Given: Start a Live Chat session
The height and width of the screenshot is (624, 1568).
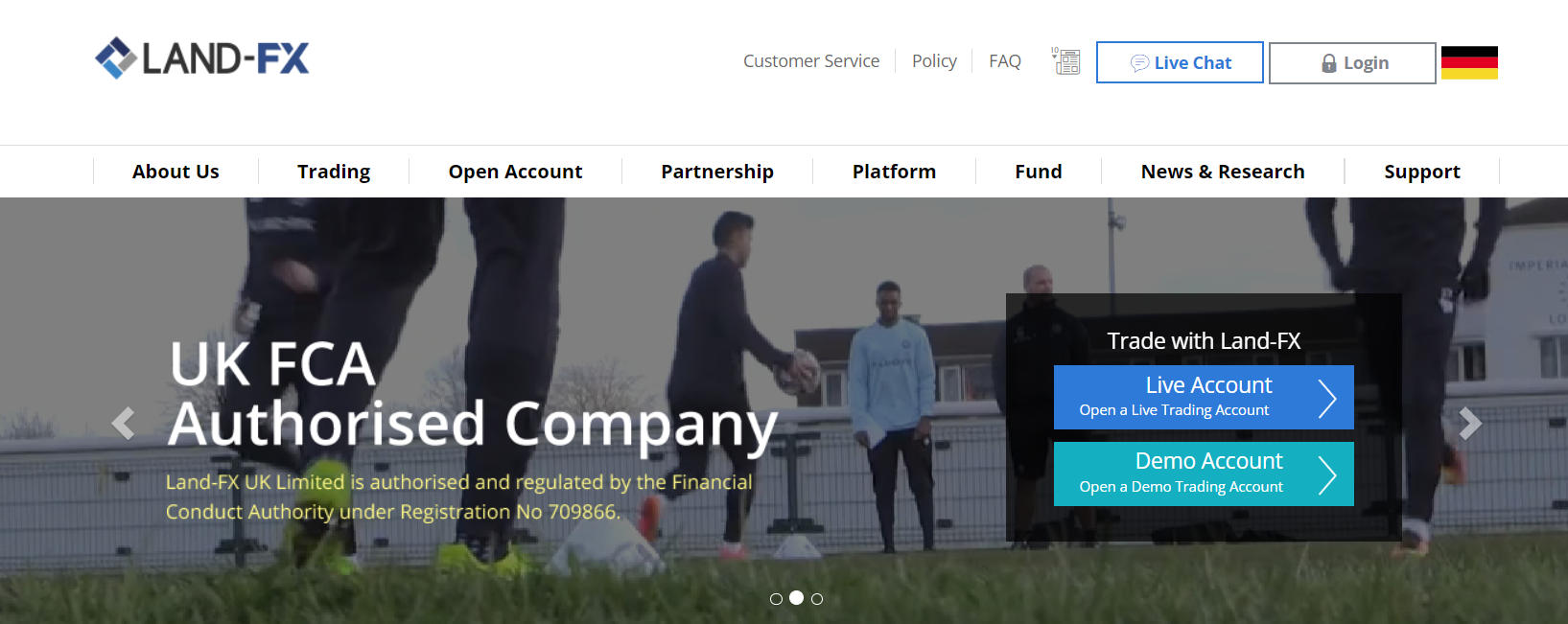Looking at the screenshot, I should pos(1180,62).
